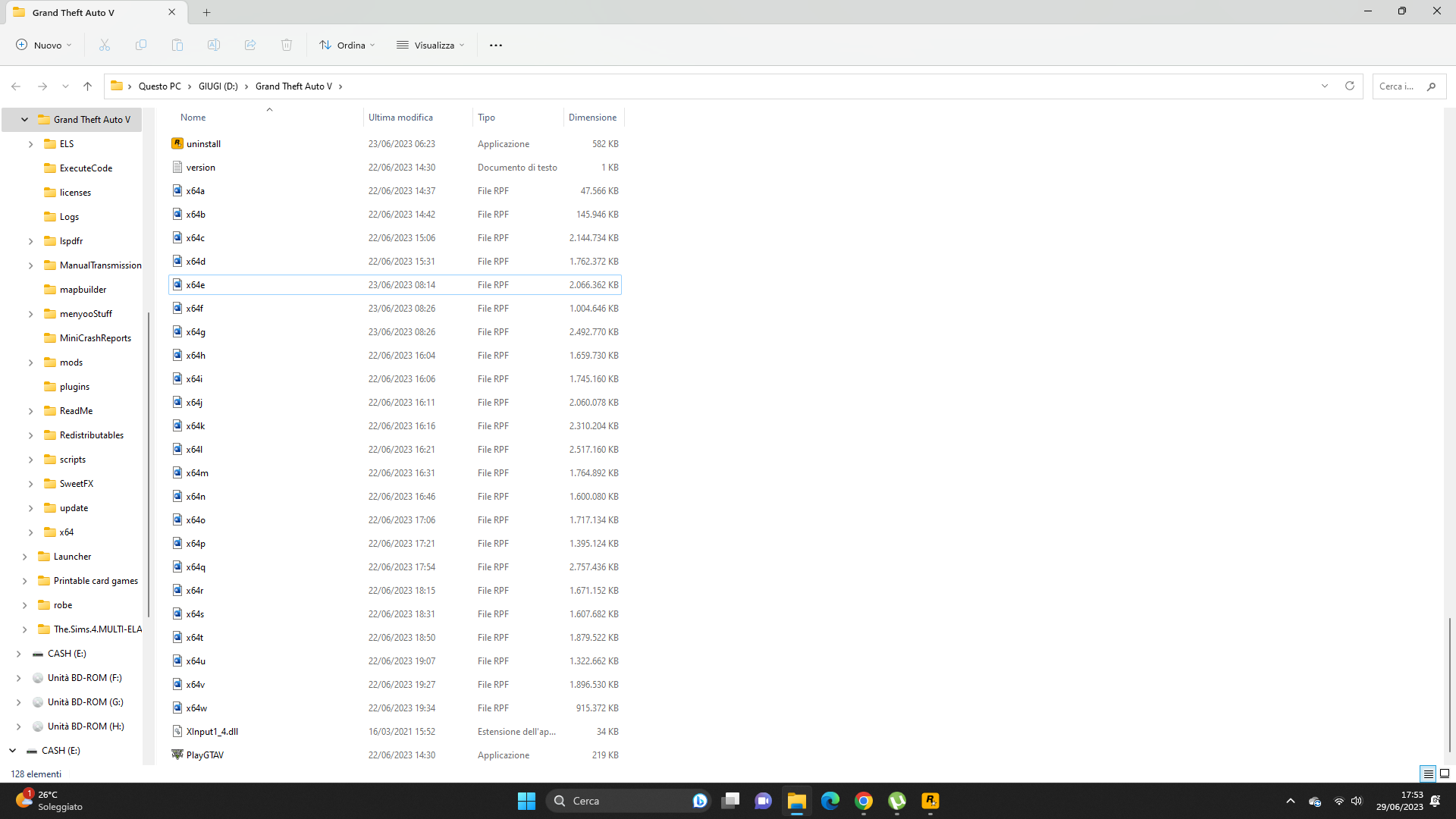Click the Rename icon in toolbar
1456x819 pixels.
pyautogui.click(x=214, y=45)
